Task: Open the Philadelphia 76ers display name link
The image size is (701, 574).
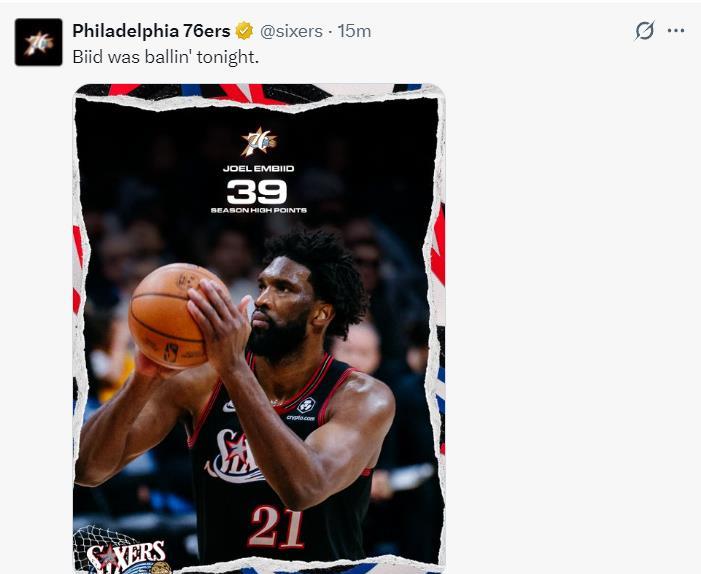Action: point(151,31)
